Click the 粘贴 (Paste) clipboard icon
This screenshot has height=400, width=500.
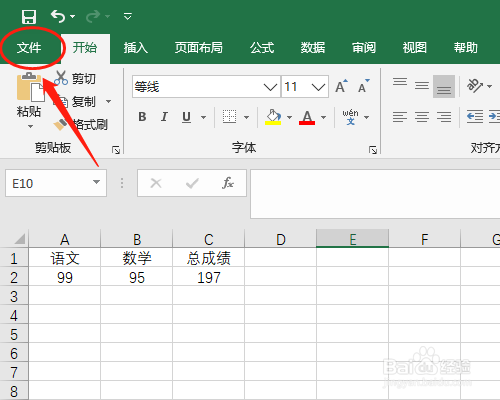coord(31,87)
